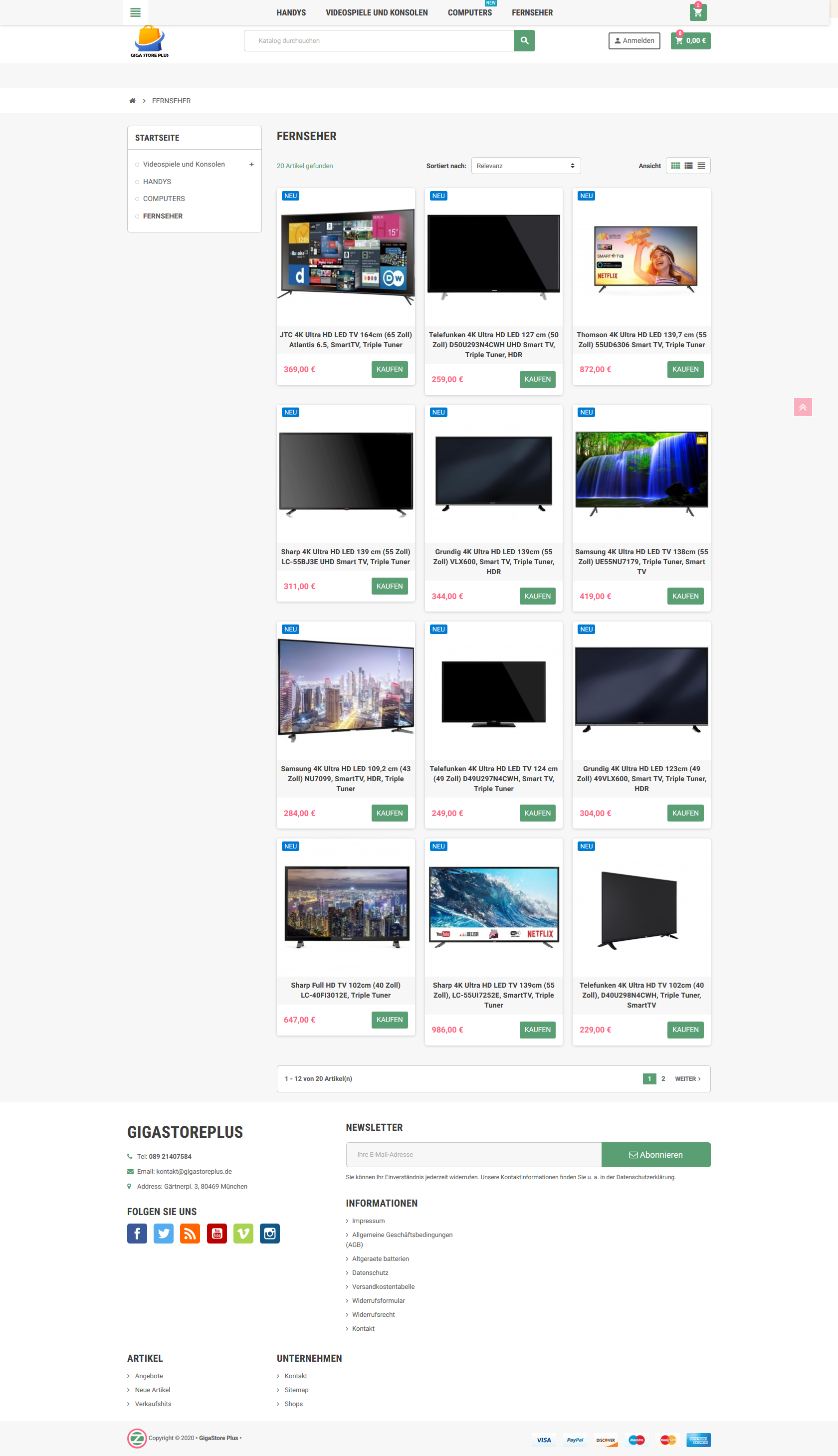This screenshot has height=1456, width=838.
Task: Open the YouTube social icon
Action: (x=216, y=1233)
